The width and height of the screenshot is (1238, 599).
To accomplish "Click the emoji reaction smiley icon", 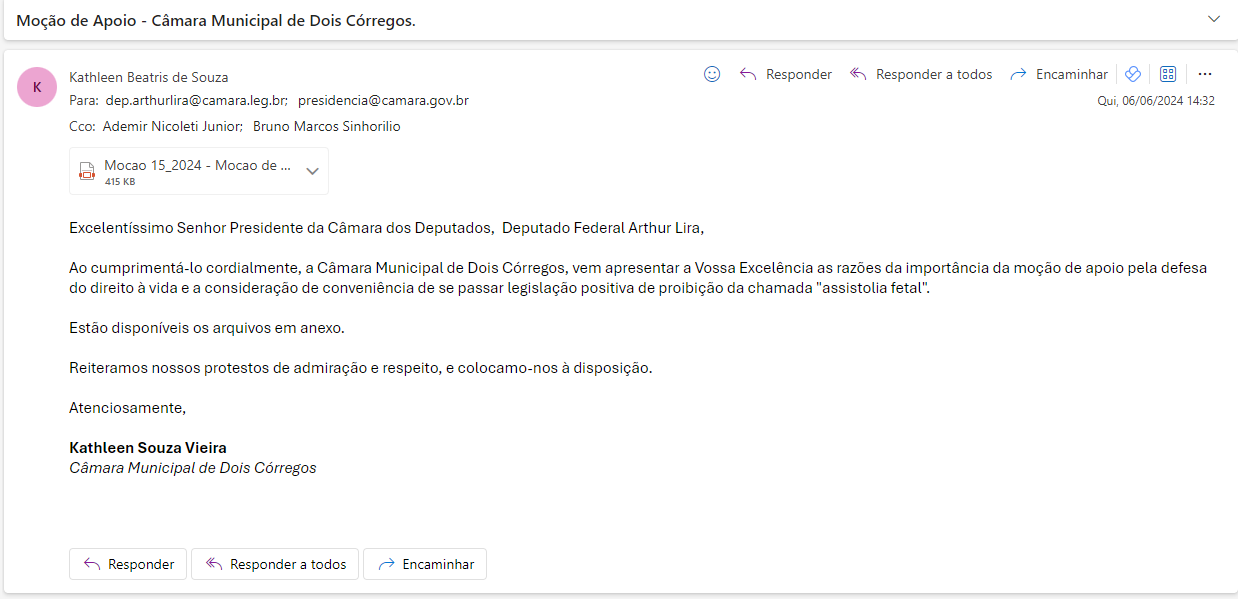I will 712,74.
